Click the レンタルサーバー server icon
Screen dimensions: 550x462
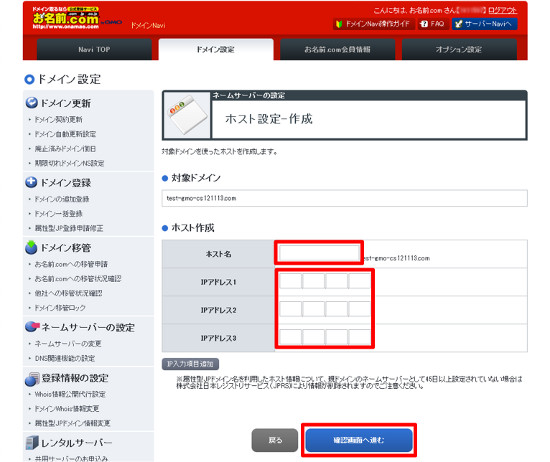(x=32, y=443)
